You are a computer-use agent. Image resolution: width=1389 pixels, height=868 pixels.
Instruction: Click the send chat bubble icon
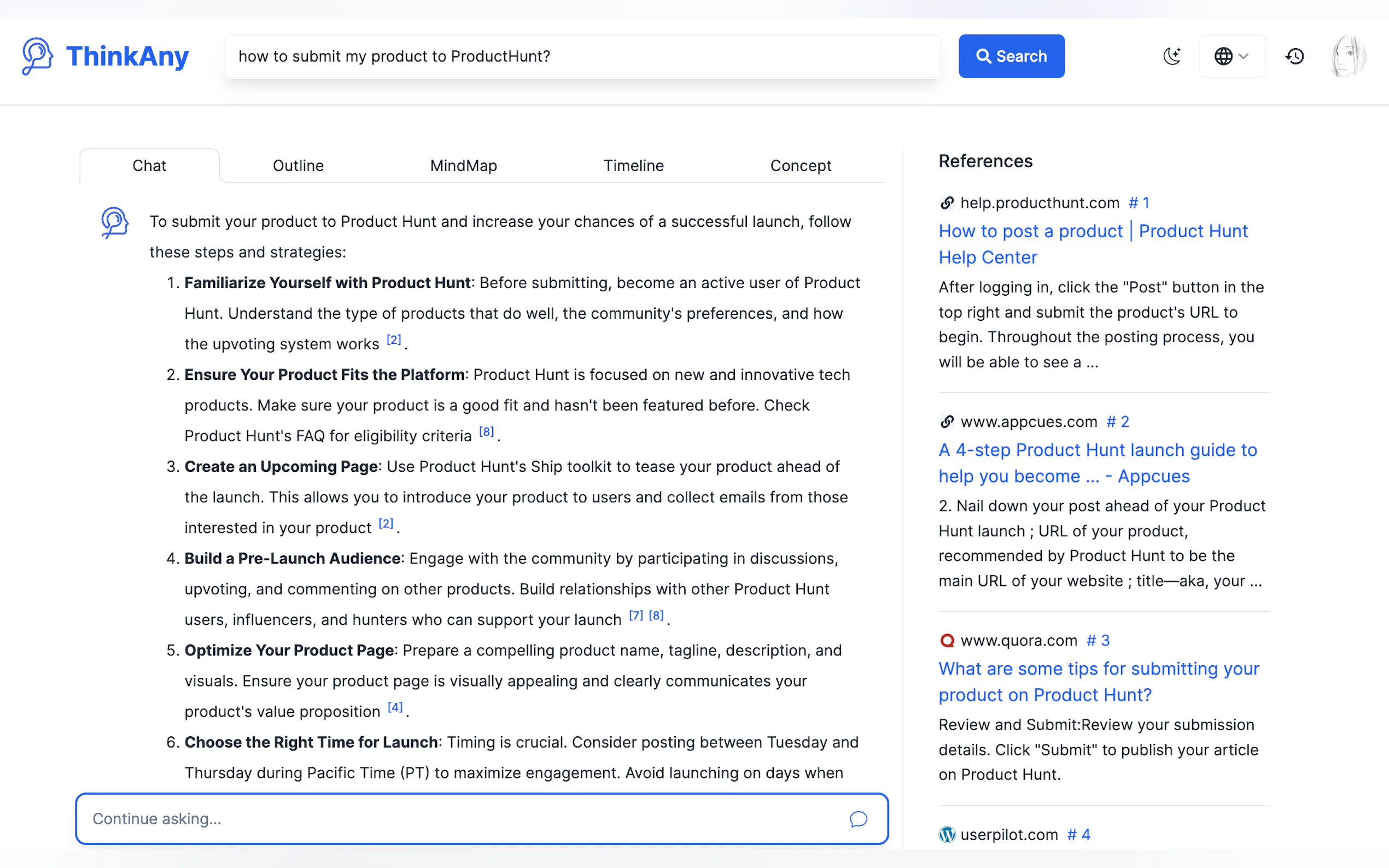point(858,819)
